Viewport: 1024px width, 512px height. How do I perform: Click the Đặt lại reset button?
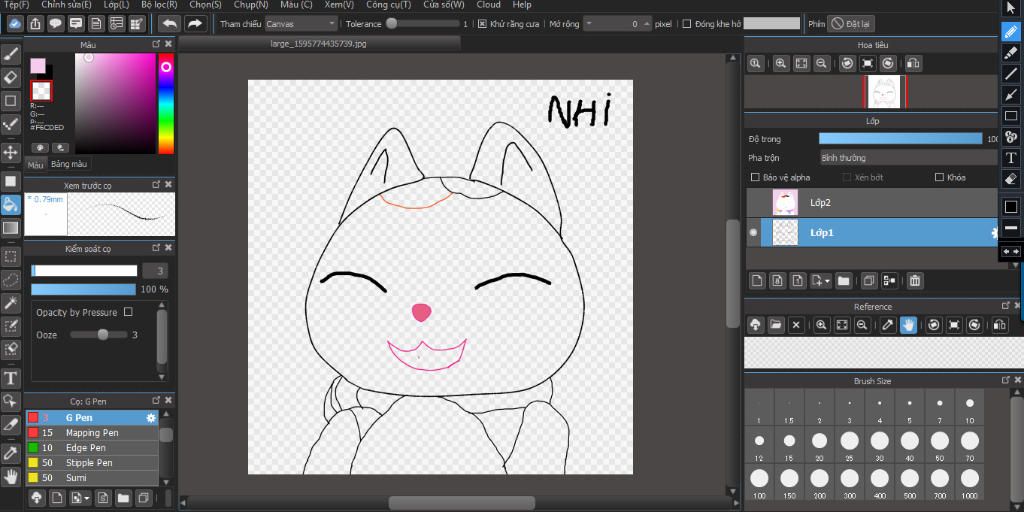click(x=850, y=24)
